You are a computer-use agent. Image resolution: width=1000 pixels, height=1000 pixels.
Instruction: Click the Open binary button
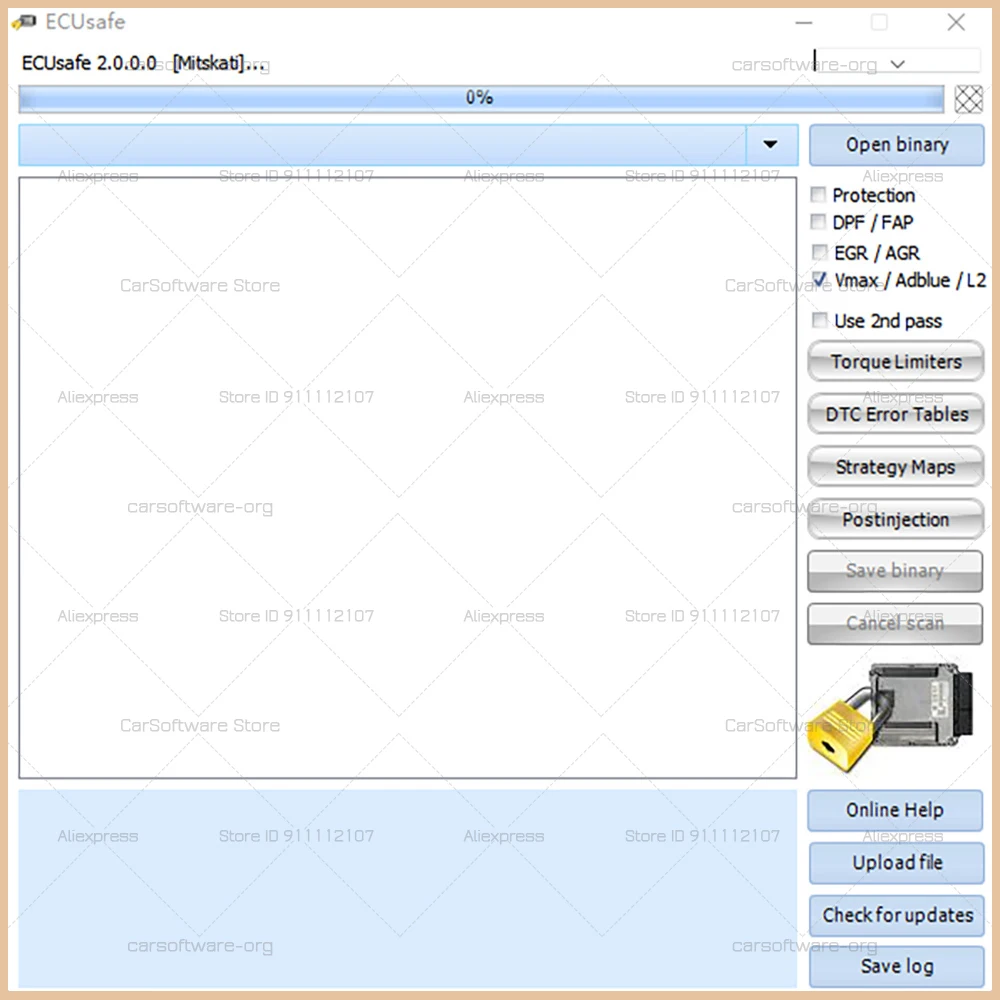(x=897, y=145)
